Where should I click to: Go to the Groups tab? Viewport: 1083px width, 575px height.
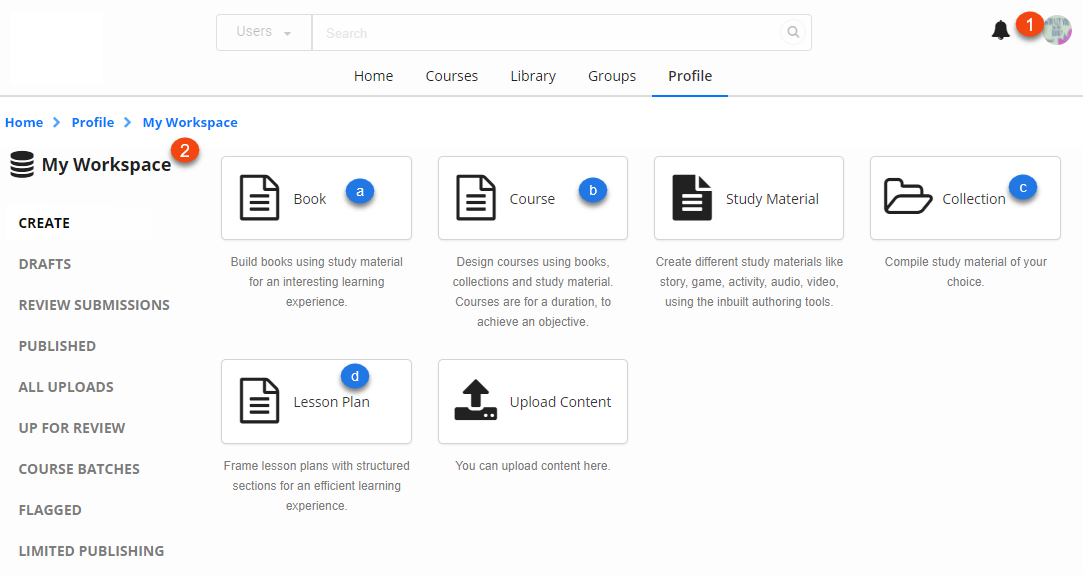pyautogui.click(x=612, y=76)
